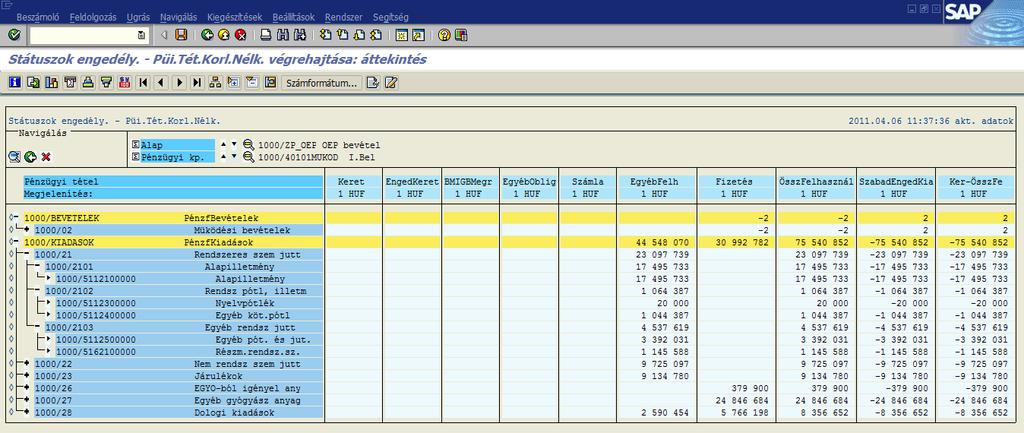The image size is (1024, 433).
Task: Click the blue Information icon in report toolbar
Action: point(14,82)
